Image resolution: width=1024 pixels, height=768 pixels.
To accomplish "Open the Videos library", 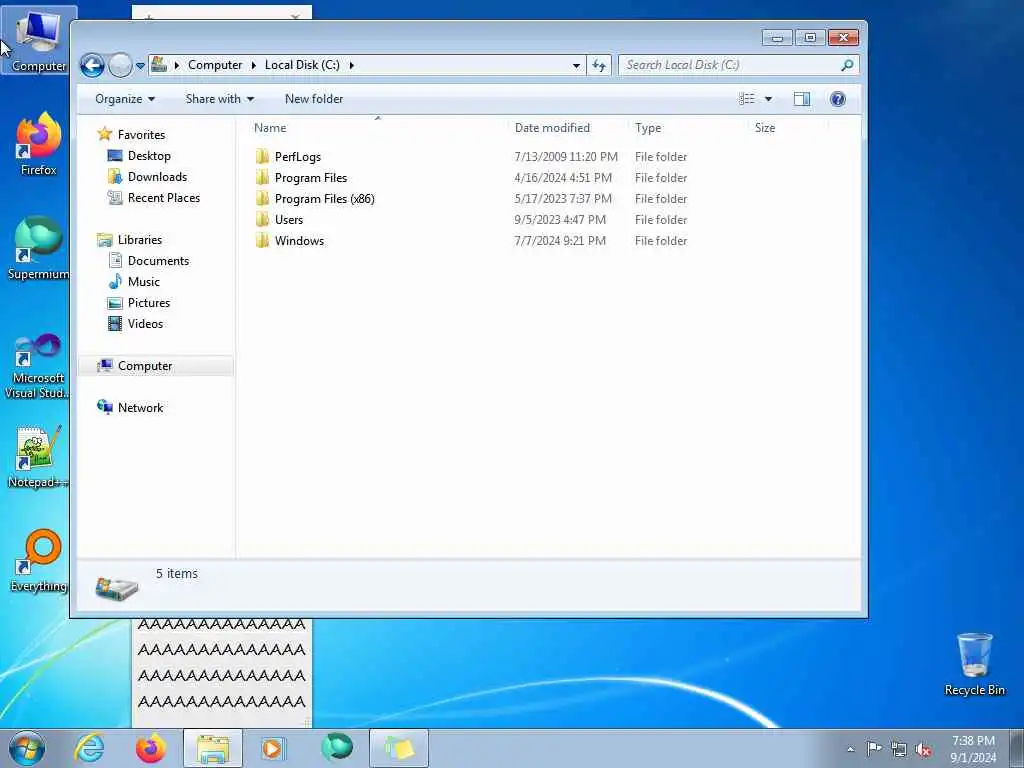I will coord(145,323).
